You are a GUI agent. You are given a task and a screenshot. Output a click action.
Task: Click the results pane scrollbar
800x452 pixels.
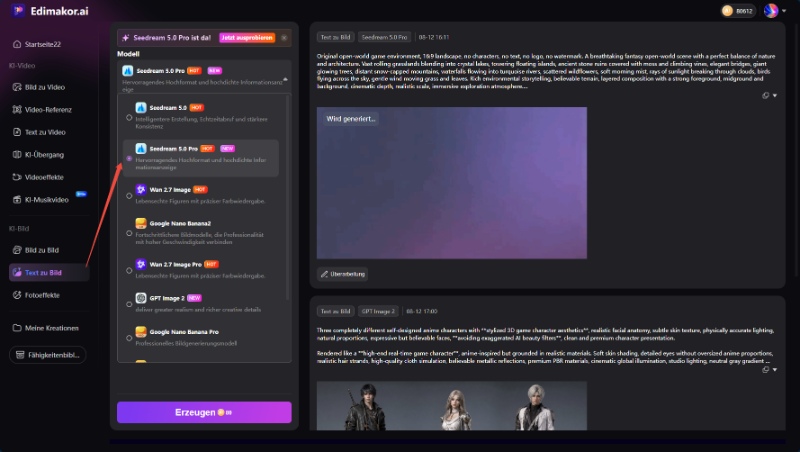tap(794, 150)
